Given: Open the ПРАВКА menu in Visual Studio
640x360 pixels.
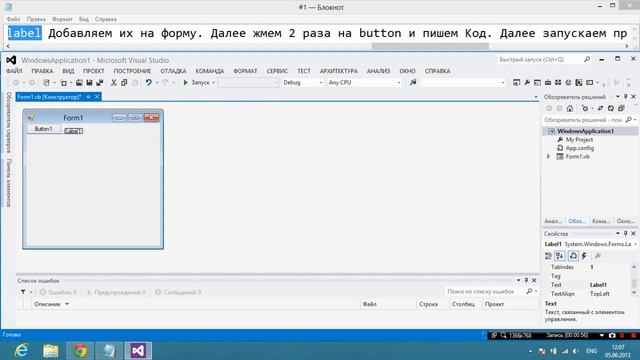Looking at the screenshot, I should coord(42,71).
